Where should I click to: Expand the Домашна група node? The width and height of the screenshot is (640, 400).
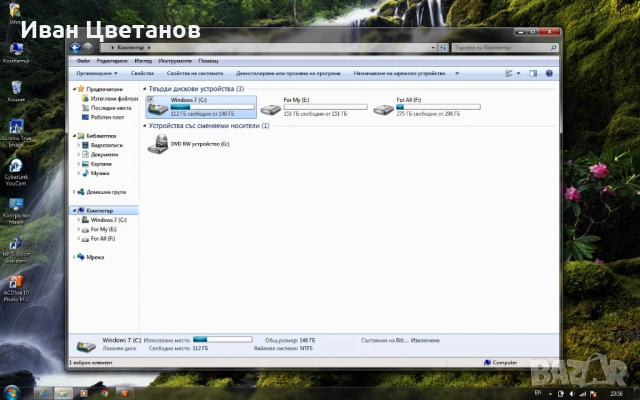click(x=74, y=192)
